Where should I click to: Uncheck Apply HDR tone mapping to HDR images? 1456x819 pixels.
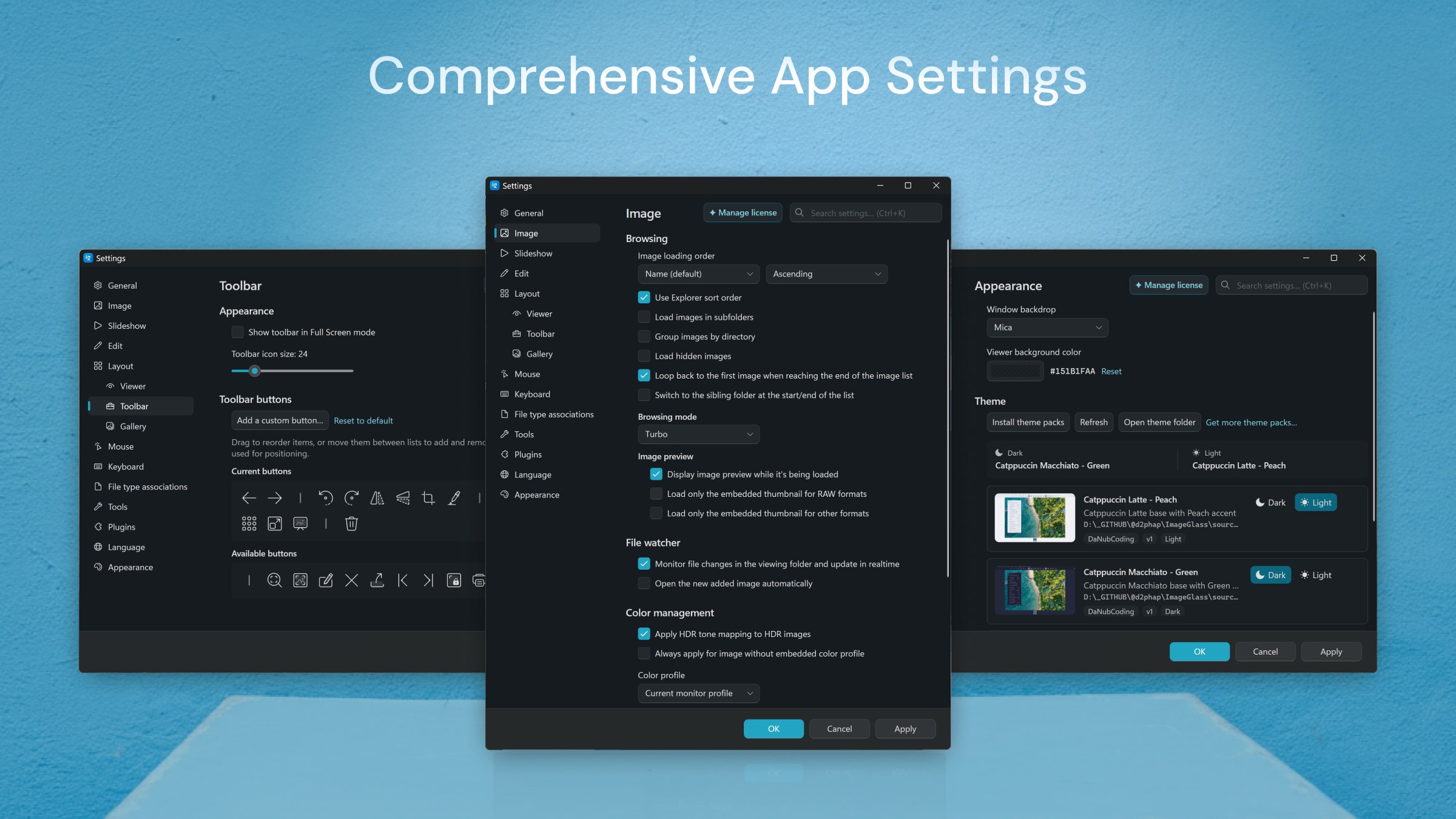point(644,633)
